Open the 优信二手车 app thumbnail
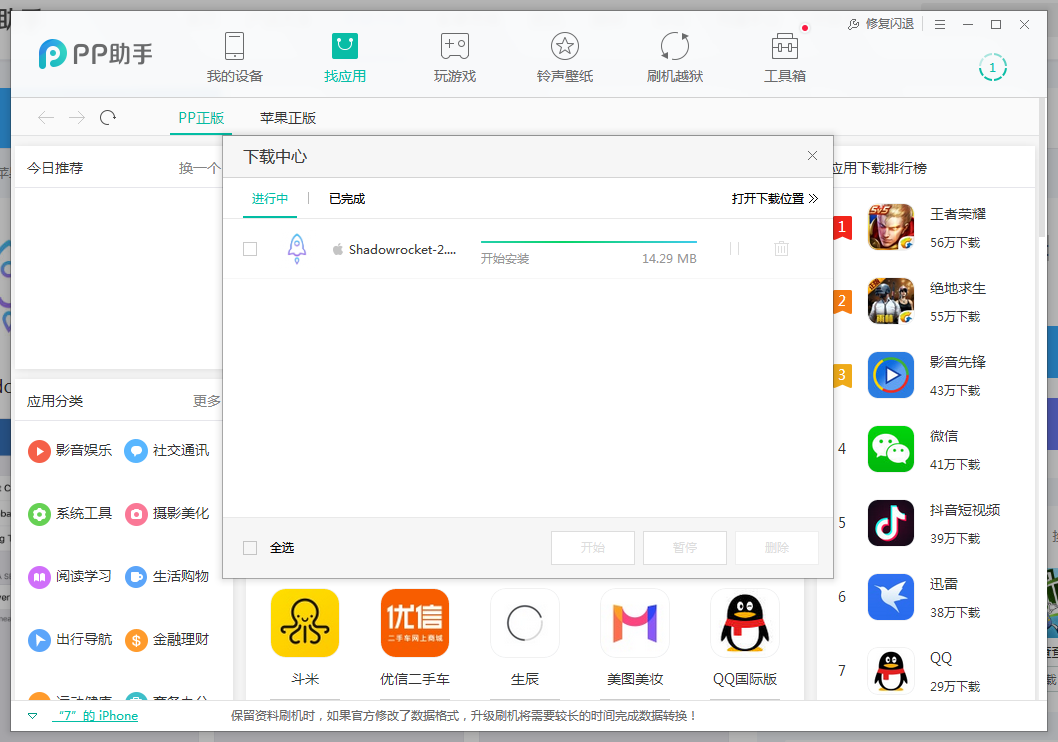This screenshot has width=1058, height=742. 415,623
